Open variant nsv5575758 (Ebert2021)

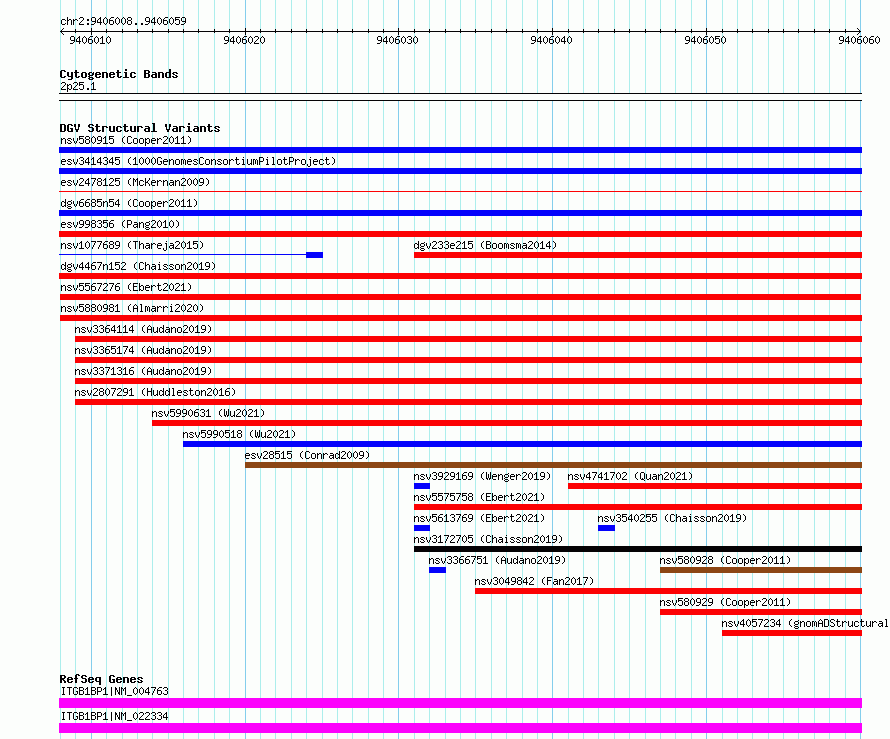click(x=479, y=497)
